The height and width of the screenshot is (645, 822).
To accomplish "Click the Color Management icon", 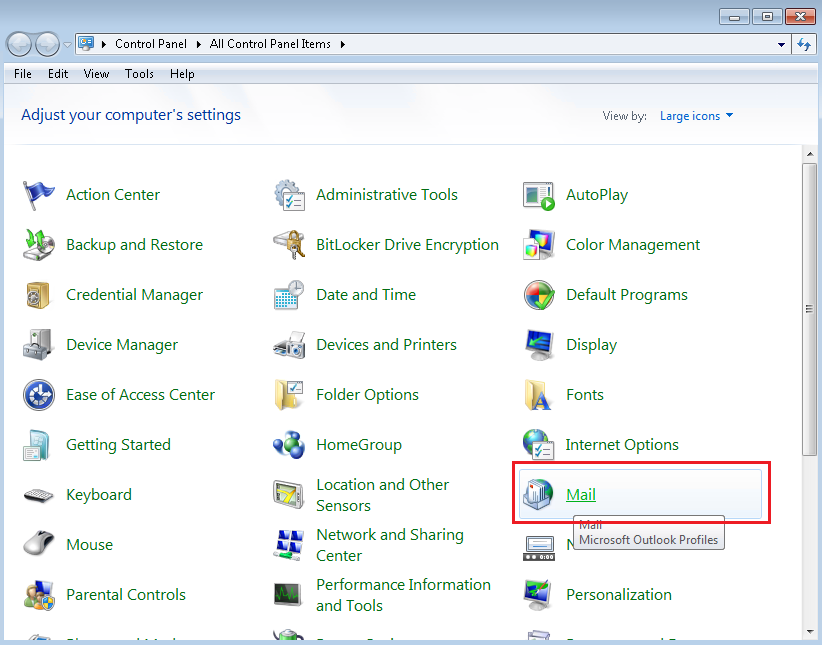I will (539, 245).
